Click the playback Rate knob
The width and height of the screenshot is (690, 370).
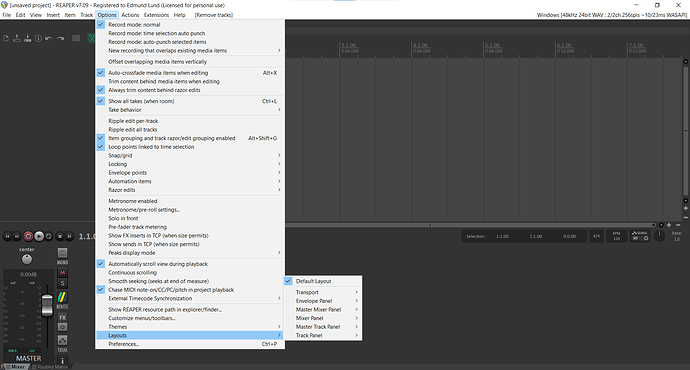659,236
